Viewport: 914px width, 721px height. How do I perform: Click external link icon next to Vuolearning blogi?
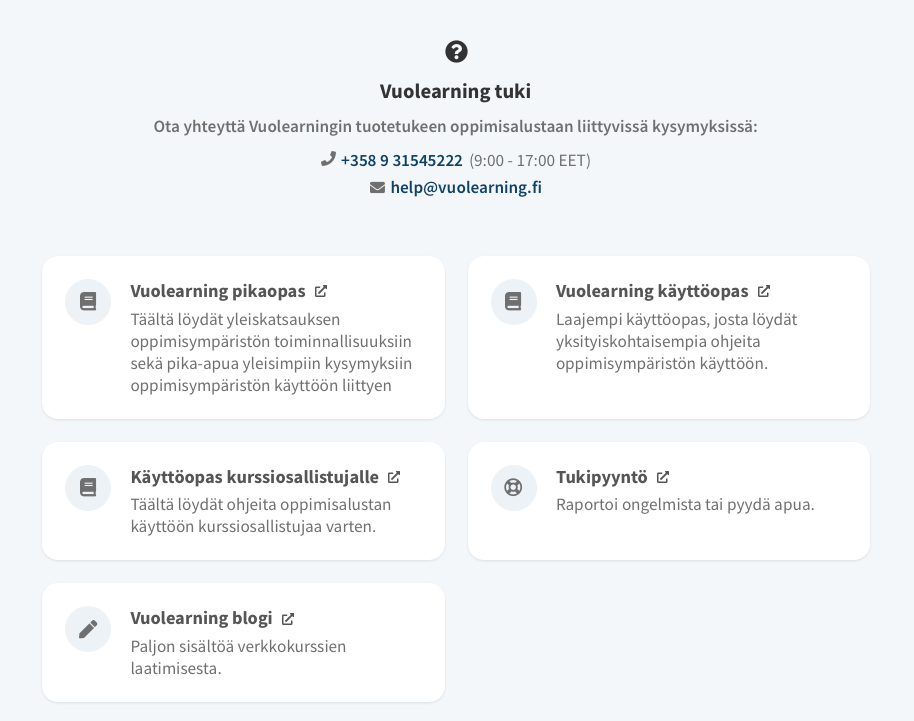coord(288,619)
